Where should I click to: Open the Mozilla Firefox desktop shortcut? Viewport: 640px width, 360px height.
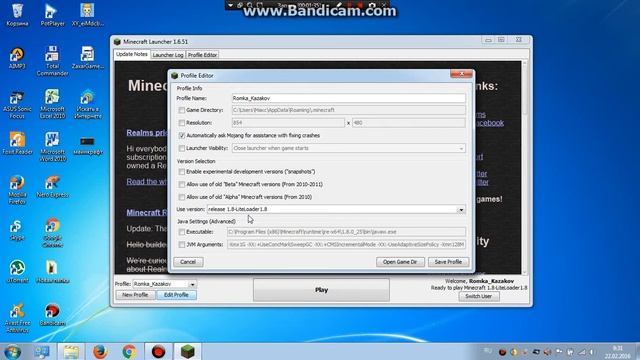click(x=17, y=190)
